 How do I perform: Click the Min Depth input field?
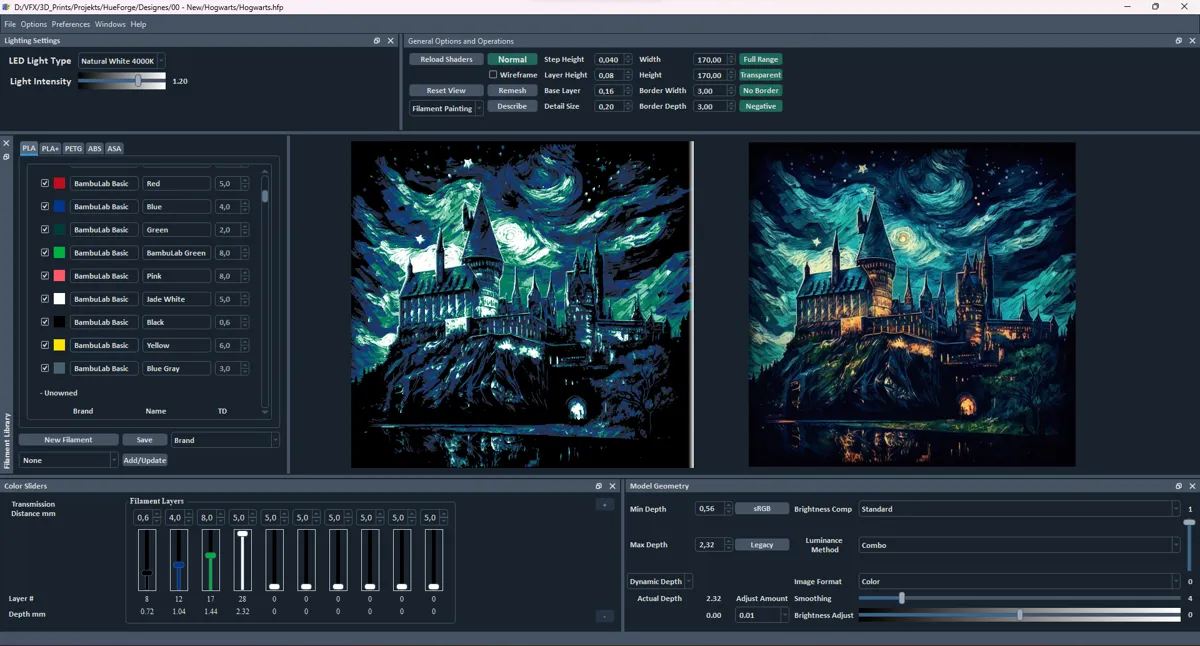(713, 509)
